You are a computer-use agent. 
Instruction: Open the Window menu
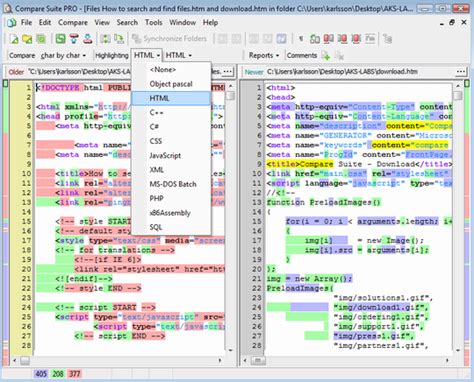pyautogui.click(x=182, y=22)
